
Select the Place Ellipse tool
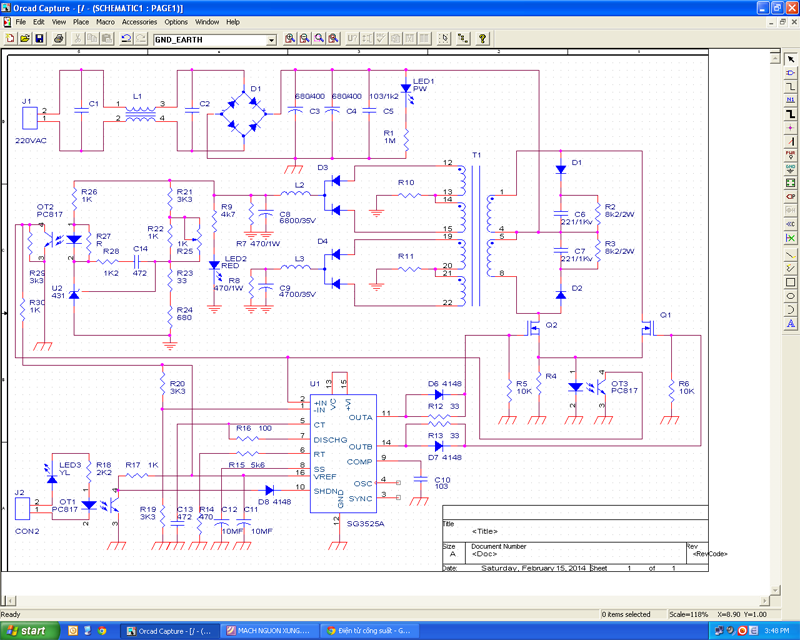[x=790, y=296]
